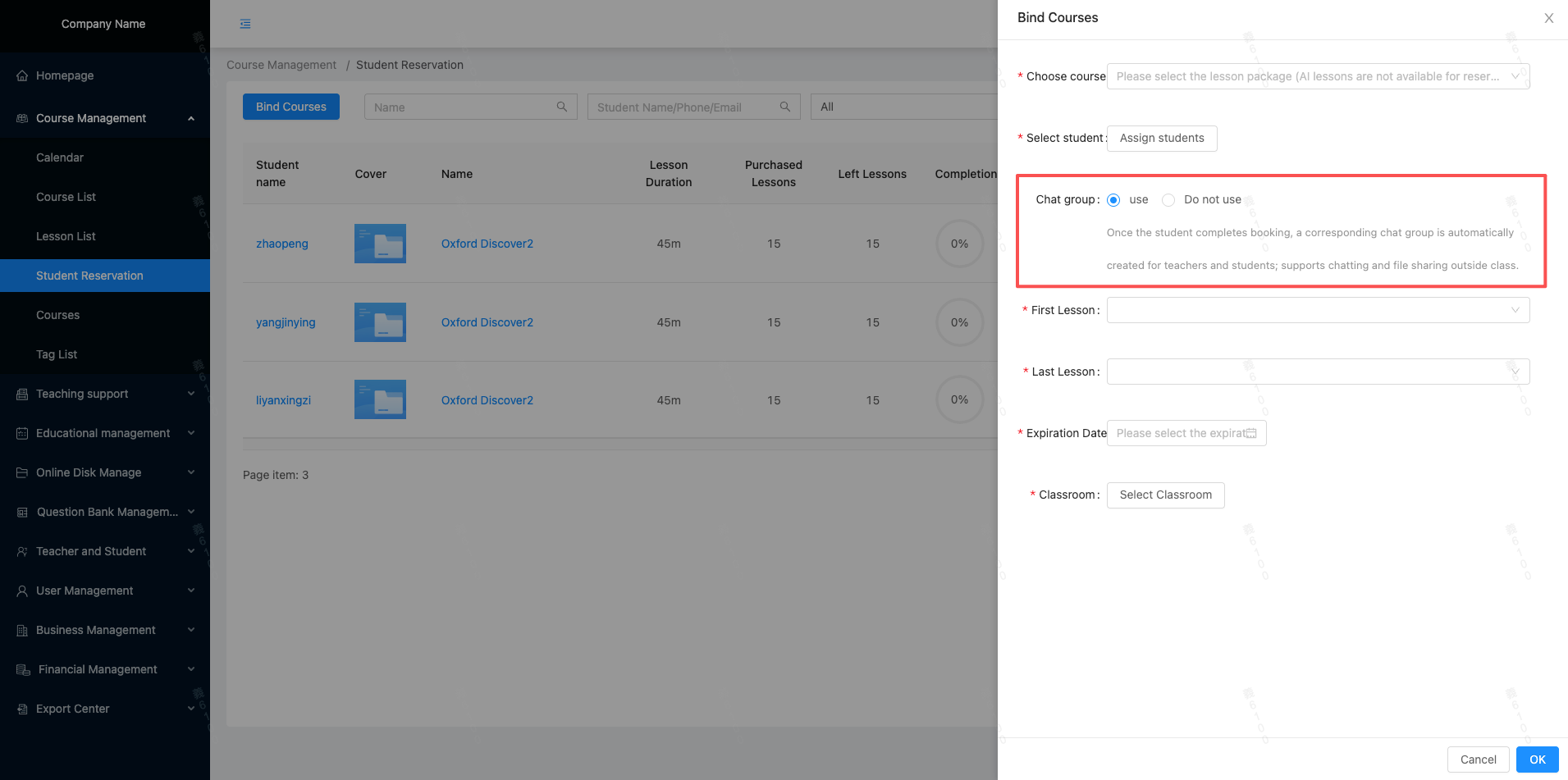Click the calendar icon in Expiration Date
Image resolution: width=1568 pixels, height=780 pixels.
(x=1251, y=433)
